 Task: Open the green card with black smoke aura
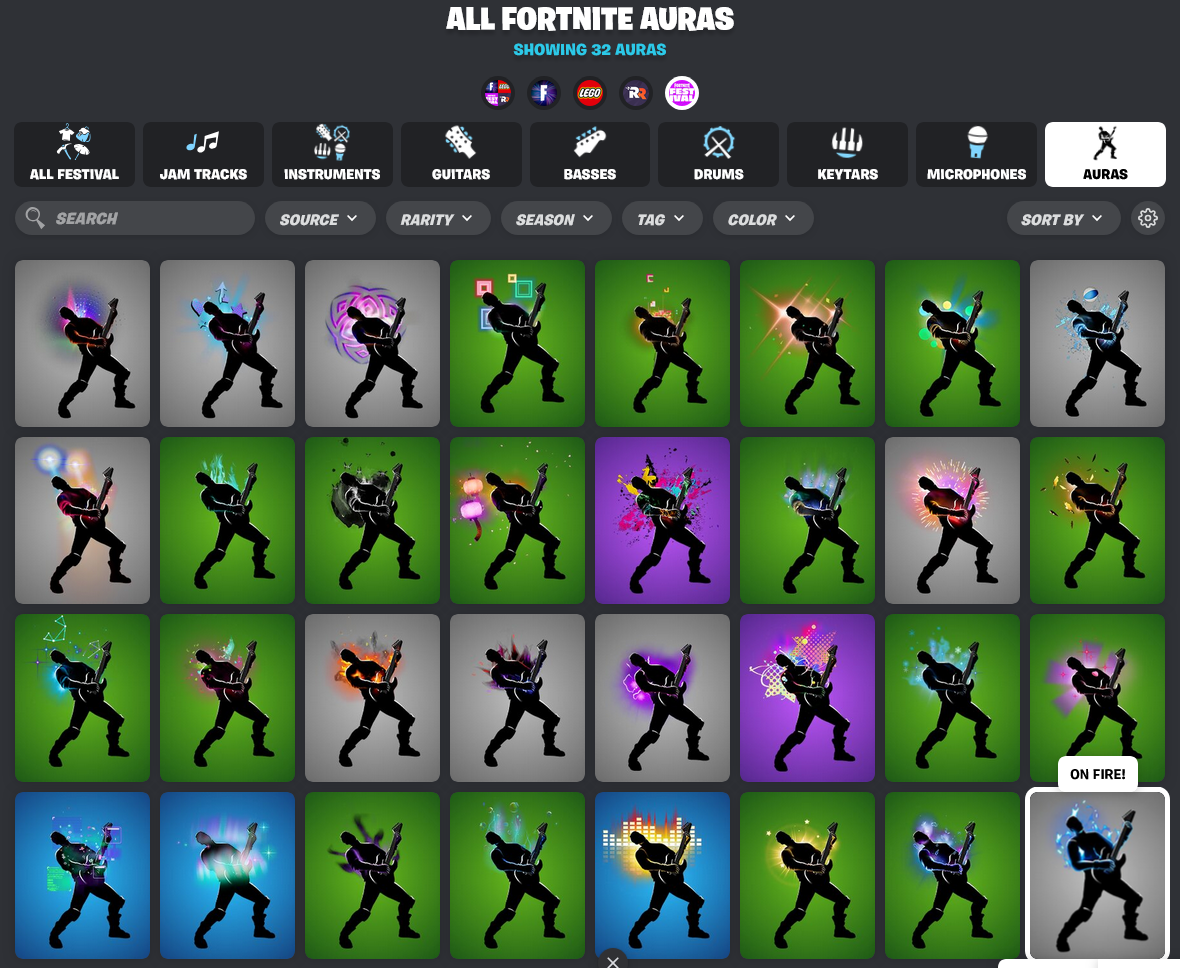[x=373, y=520]
